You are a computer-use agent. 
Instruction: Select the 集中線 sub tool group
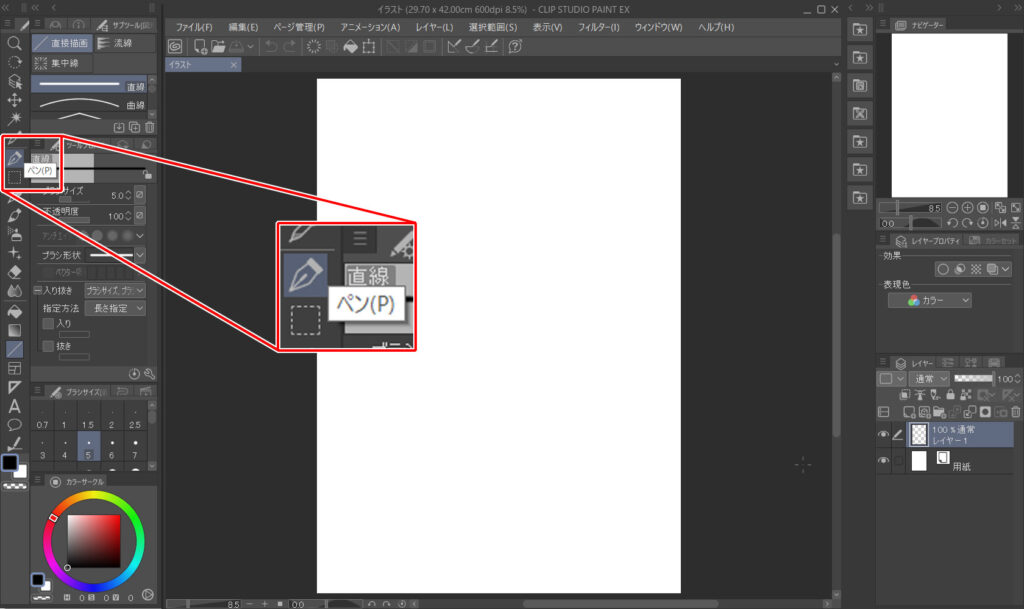62,64
